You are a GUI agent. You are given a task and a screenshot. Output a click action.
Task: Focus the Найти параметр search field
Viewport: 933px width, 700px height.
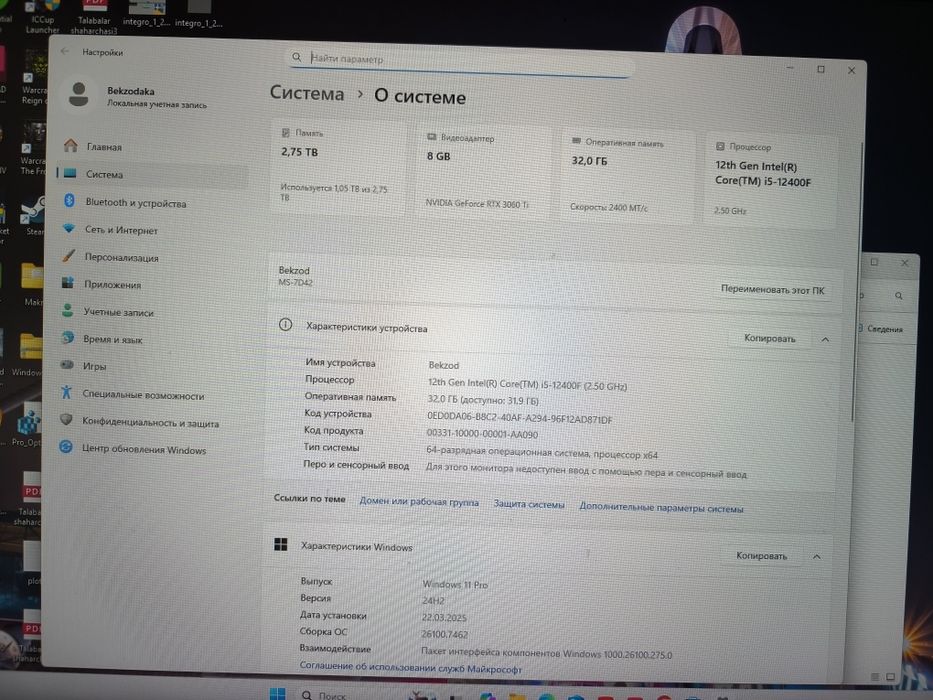click(461, 61)
